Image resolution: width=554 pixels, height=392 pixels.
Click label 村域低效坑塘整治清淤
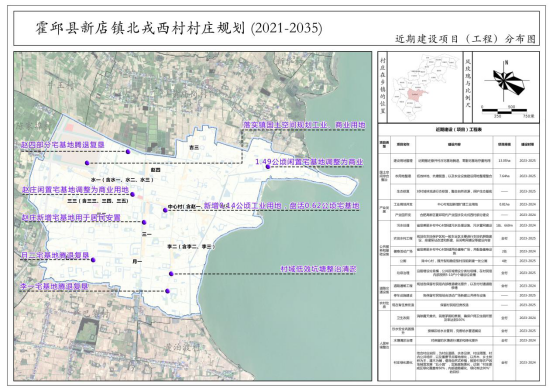(318, 269)
